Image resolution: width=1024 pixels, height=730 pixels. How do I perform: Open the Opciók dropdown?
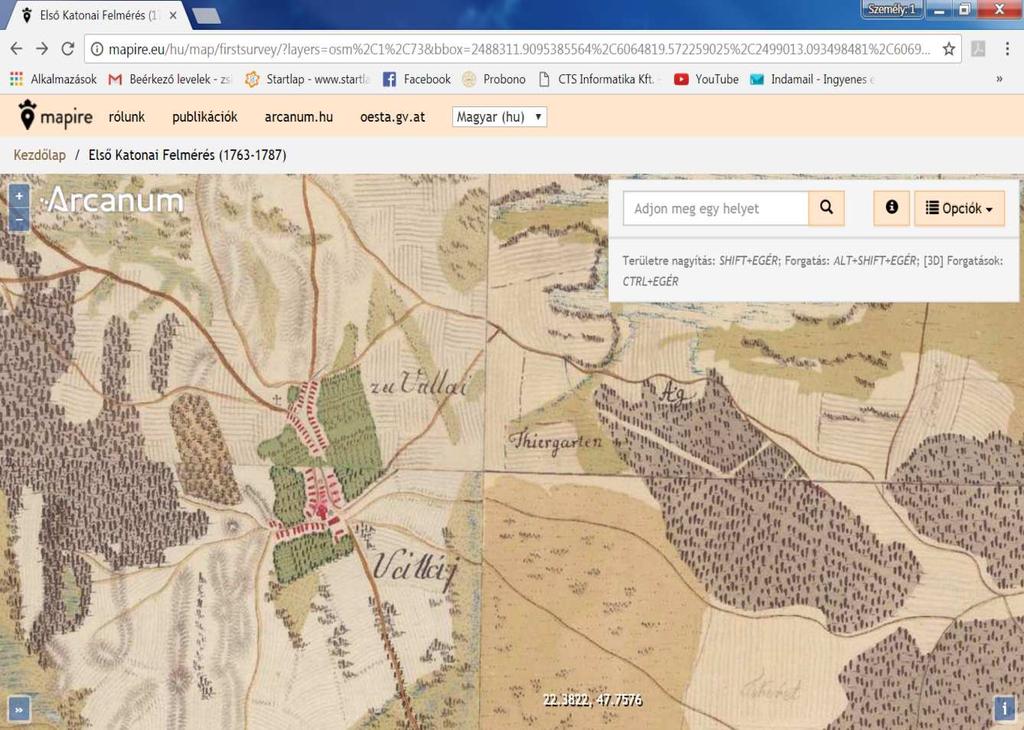(959, 208)
